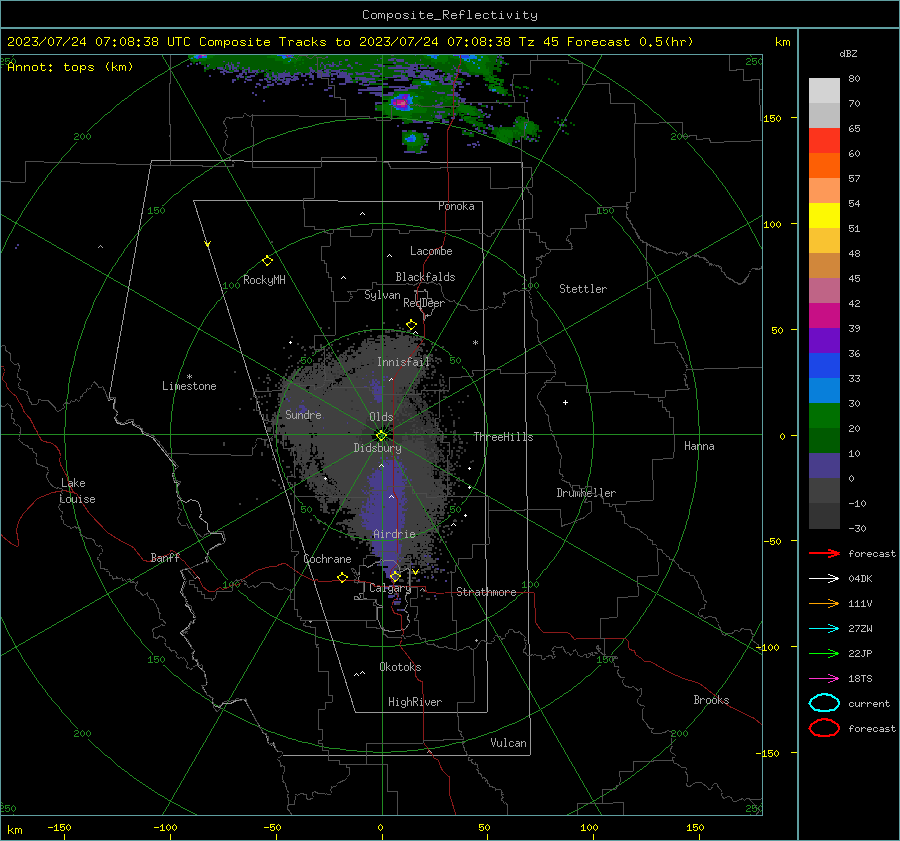Click the light gray 80 dBZ swatch
The image size is (900, 841).
824,91
